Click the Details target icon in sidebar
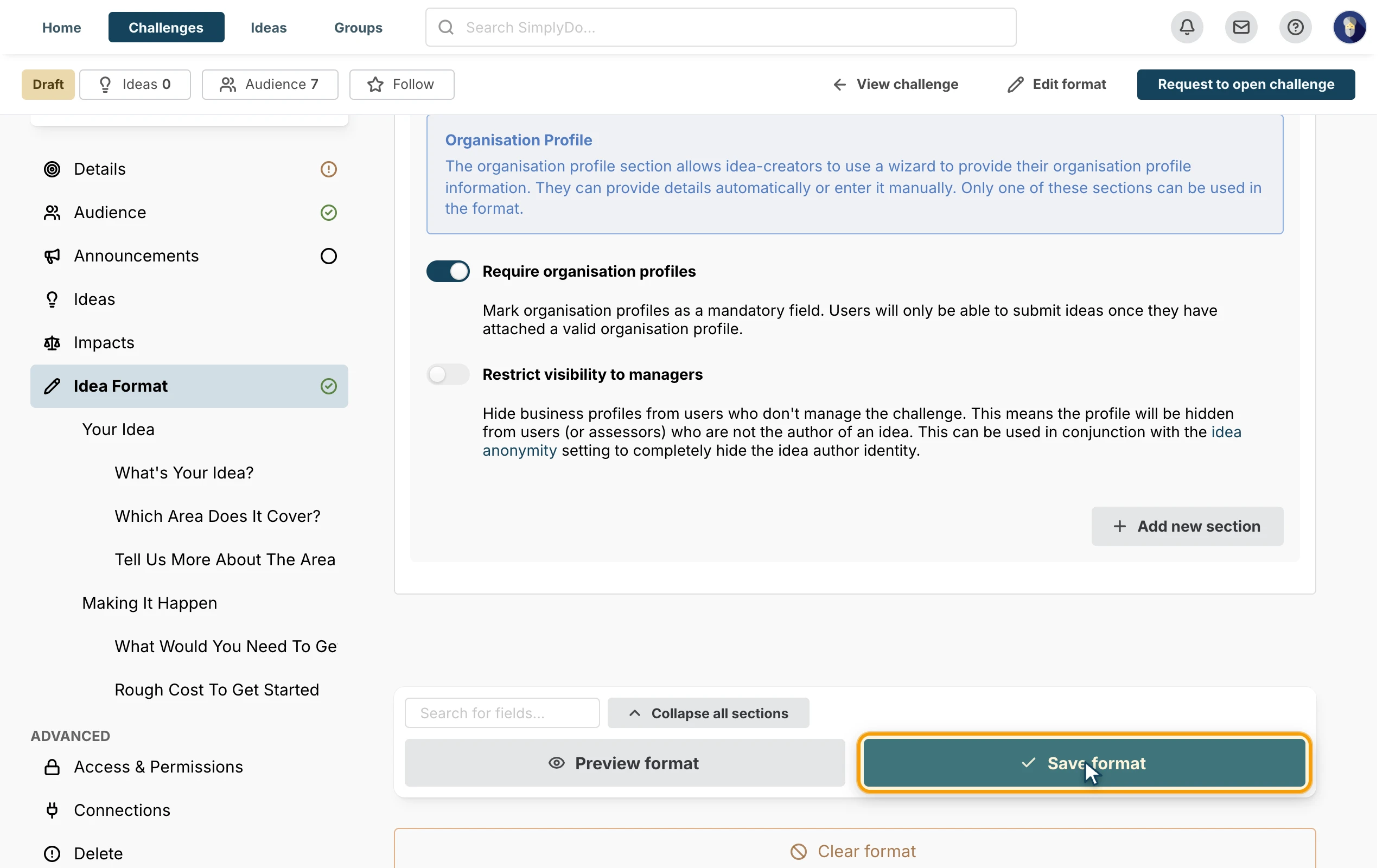Screen dimensions: 1389x868 [52, 169]
